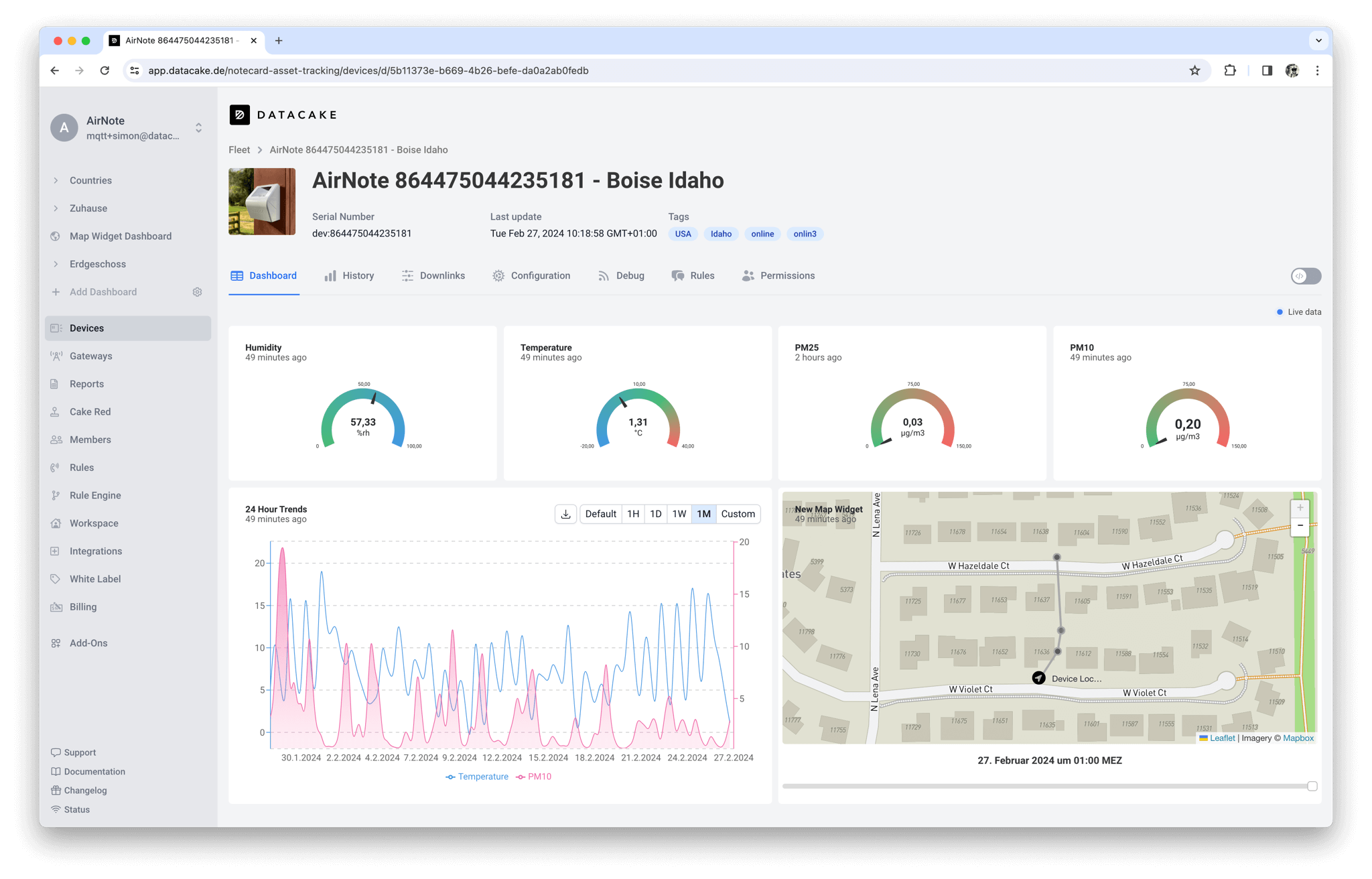Open the Chrome three-dot menu
Image resolution: width=1372 pixels, height=879 pixels.
click(x=1317, y=70)
